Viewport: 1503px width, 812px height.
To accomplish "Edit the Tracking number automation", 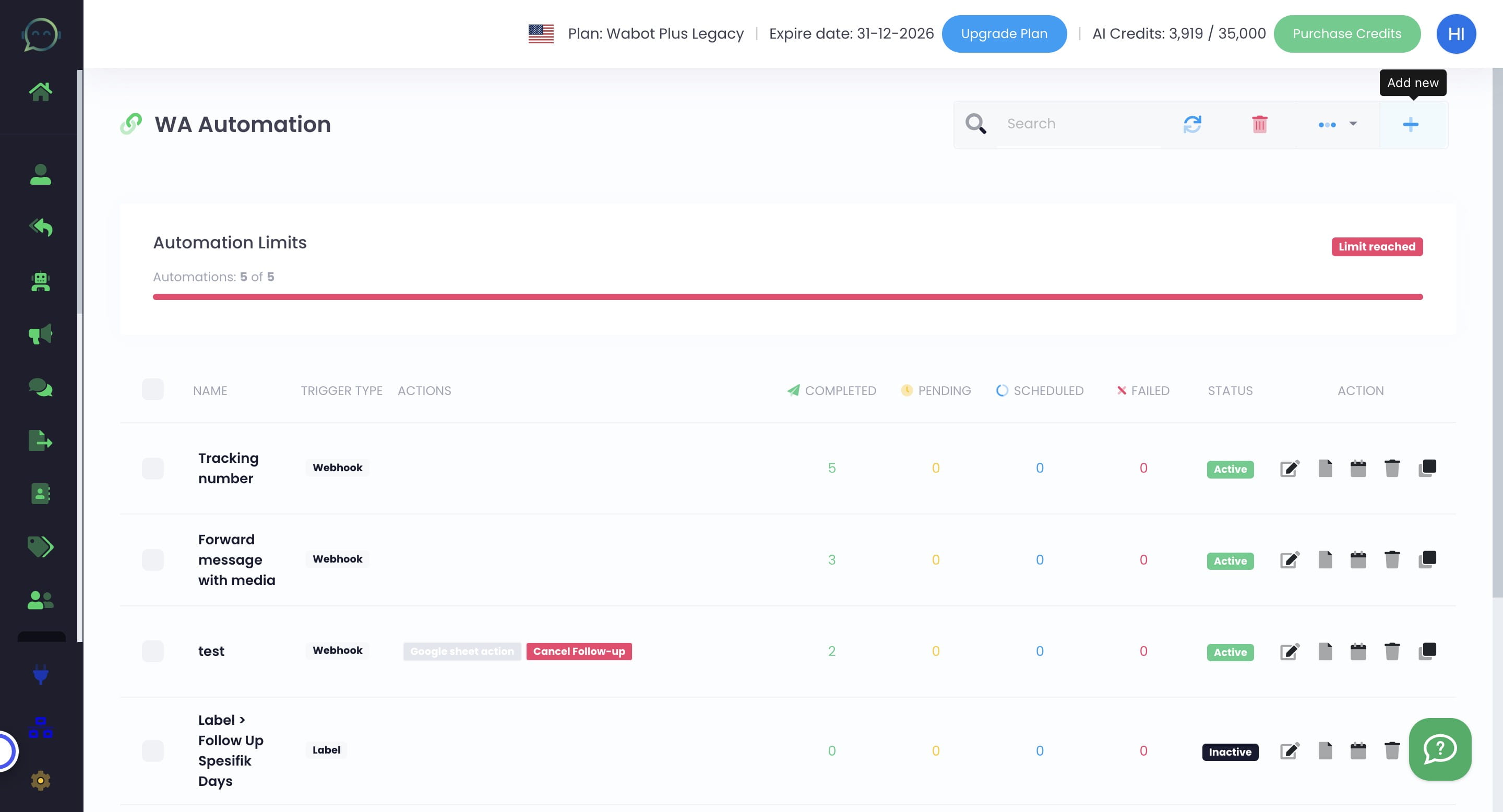I will 1290,469.
